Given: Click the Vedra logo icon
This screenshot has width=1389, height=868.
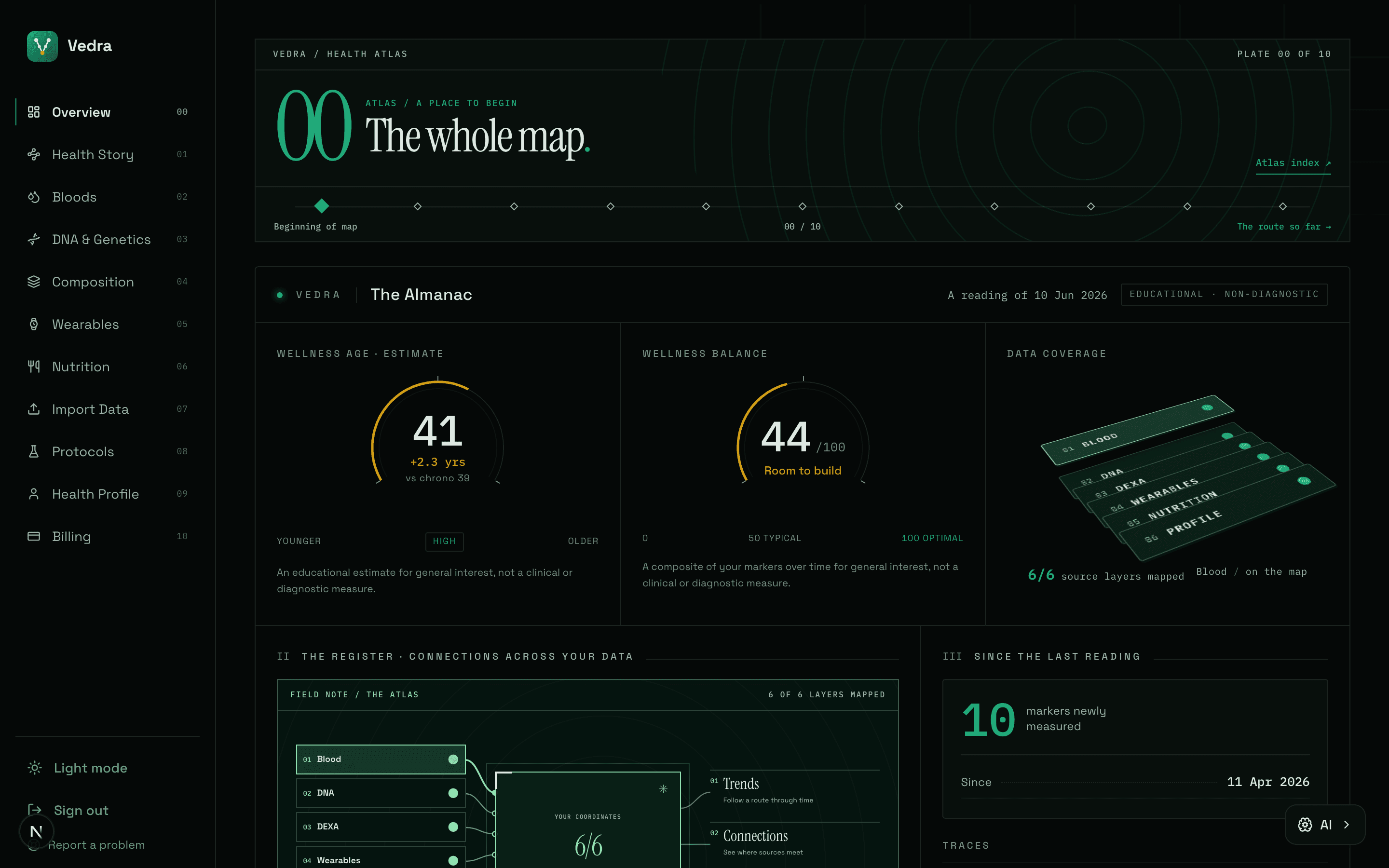Looking at the screenshot, I should 42,46.
